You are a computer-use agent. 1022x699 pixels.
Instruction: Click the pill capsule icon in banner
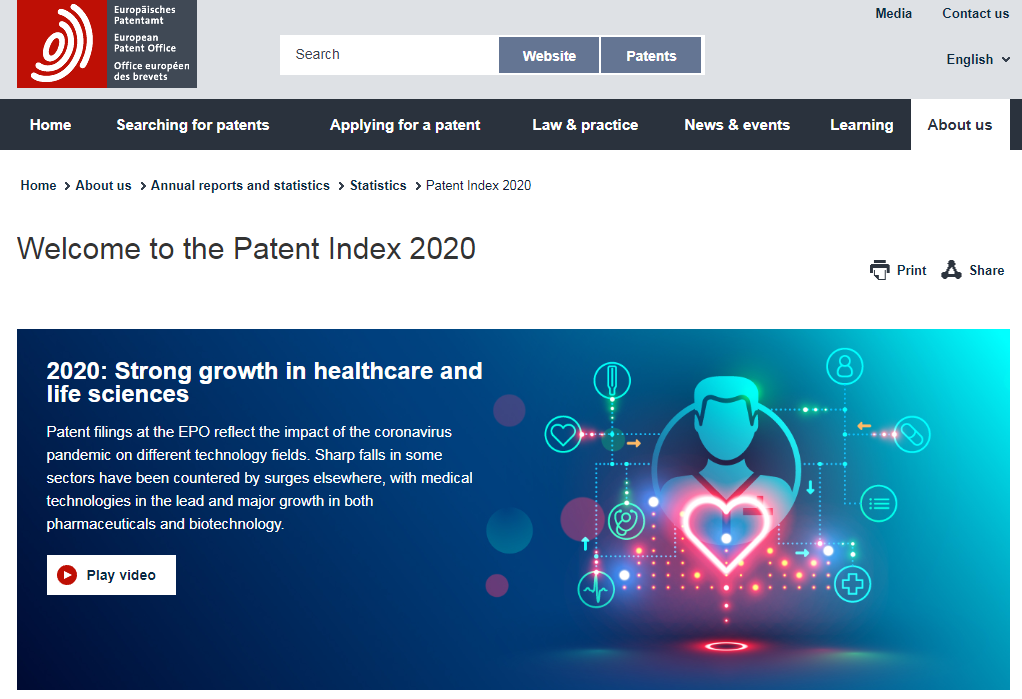point(911,434)
